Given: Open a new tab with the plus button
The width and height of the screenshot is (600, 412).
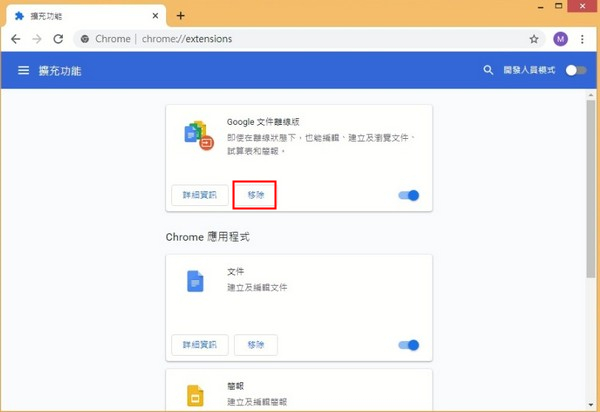Looking at the screenshot, I should [181, 16].
